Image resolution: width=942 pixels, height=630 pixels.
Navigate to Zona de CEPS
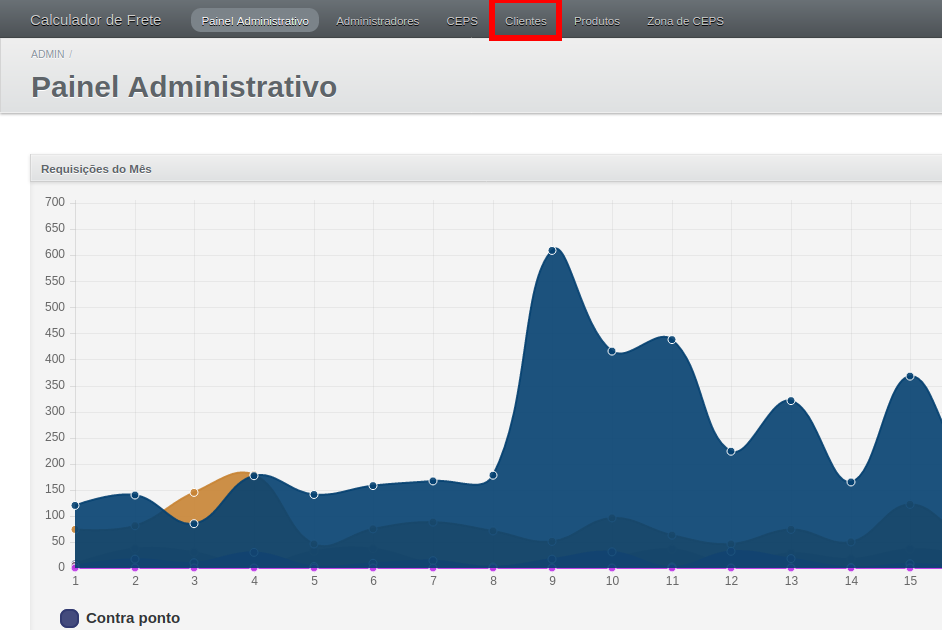(685, 21)
